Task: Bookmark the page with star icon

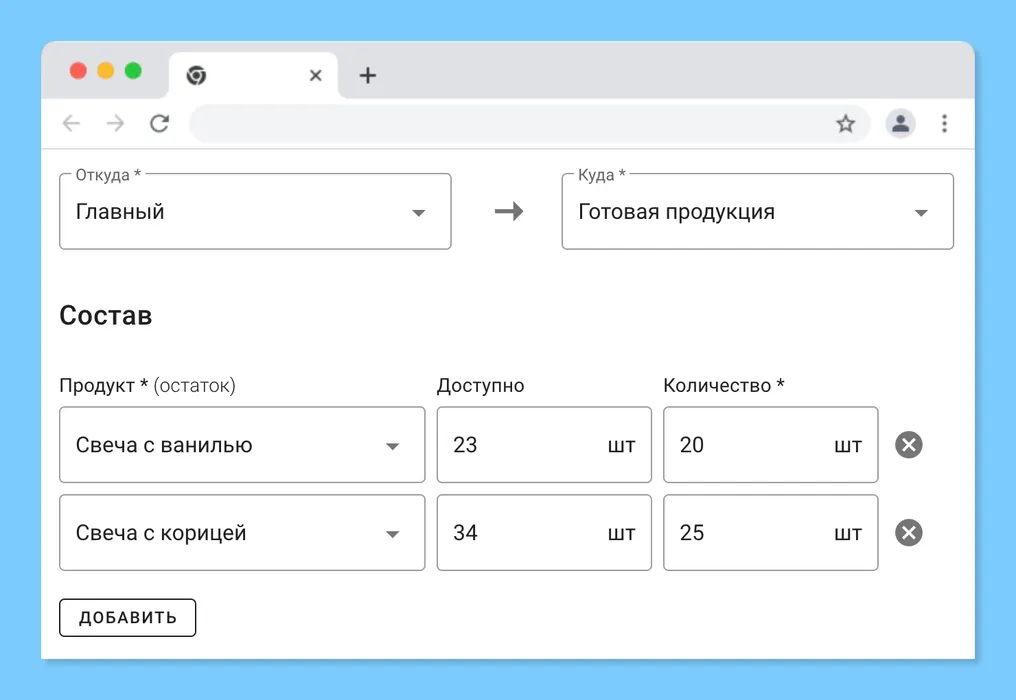Action: 845,123
